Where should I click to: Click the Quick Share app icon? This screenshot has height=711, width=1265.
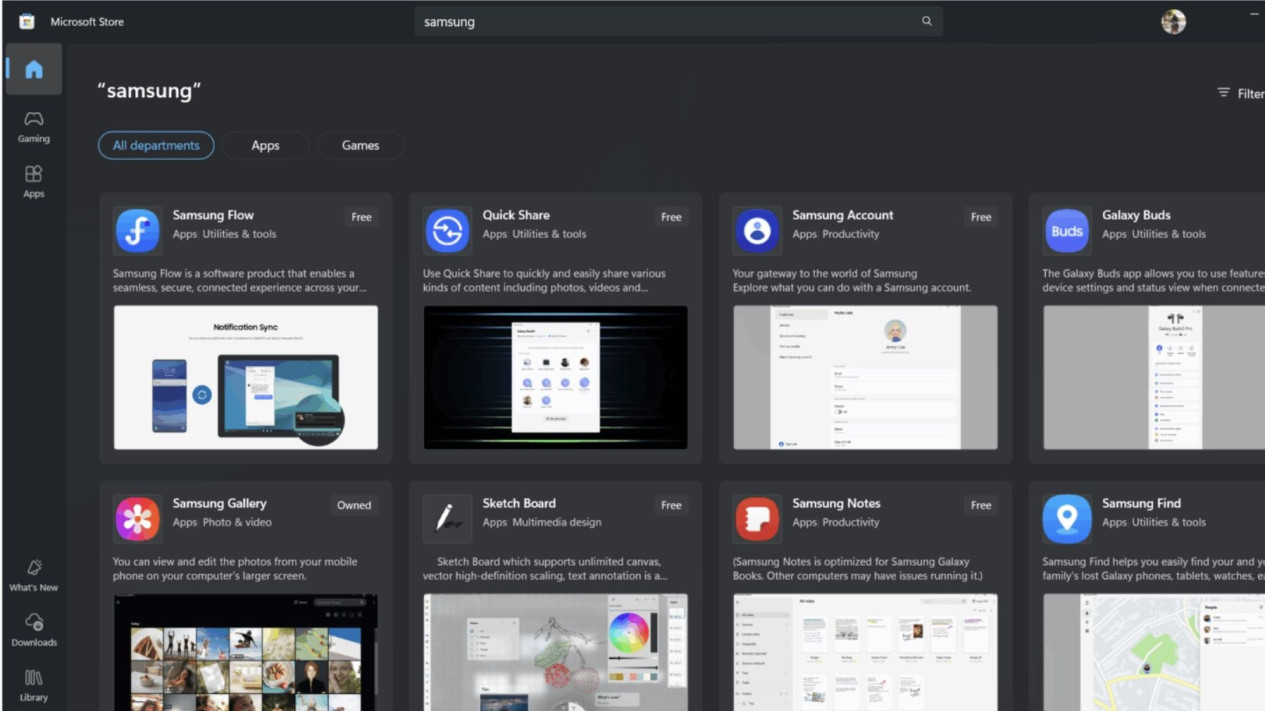point(447,231)
